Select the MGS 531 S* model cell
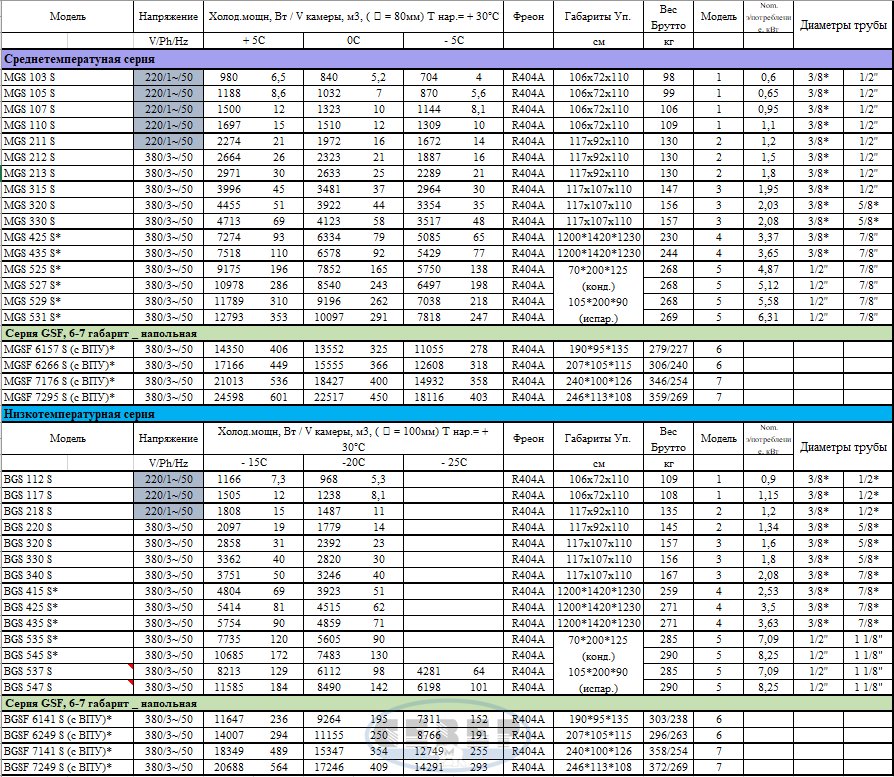894x777 pixels. tap(67, 317)
